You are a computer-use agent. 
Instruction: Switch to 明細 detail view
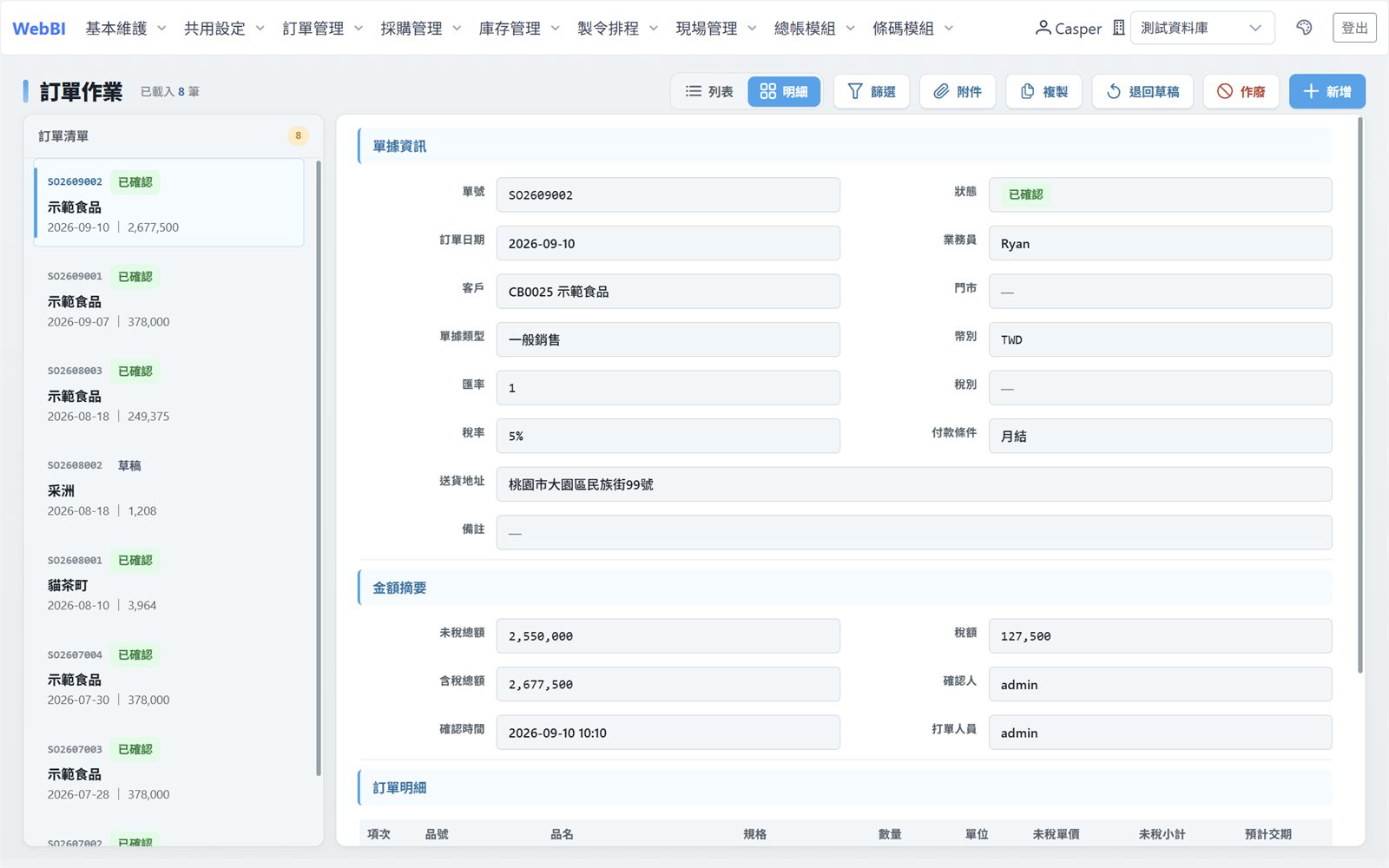[784, 91]
